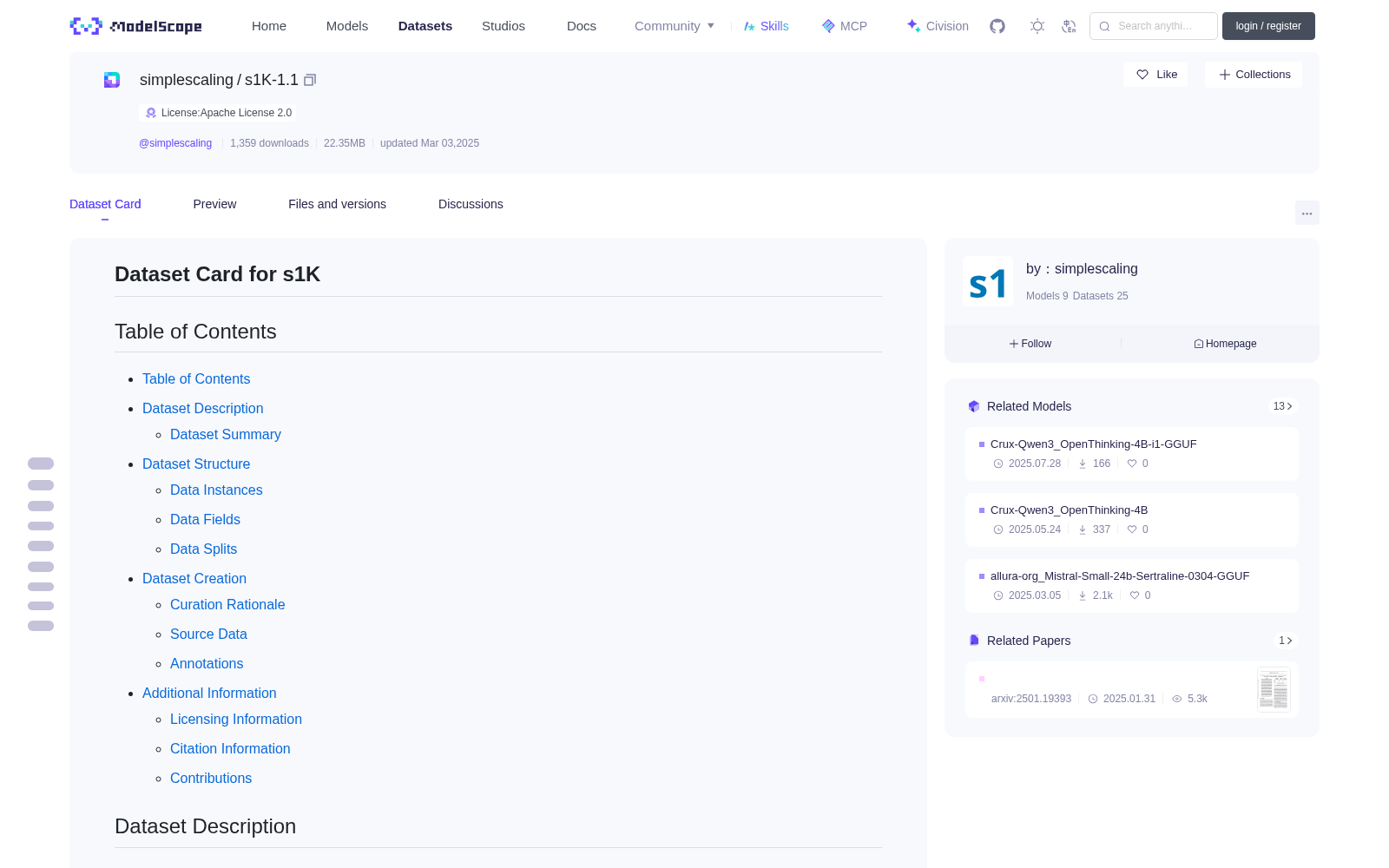Screen dimensions: 1389x868
Task: Jump to Data Instances link
Action: [x=216, y=490]
